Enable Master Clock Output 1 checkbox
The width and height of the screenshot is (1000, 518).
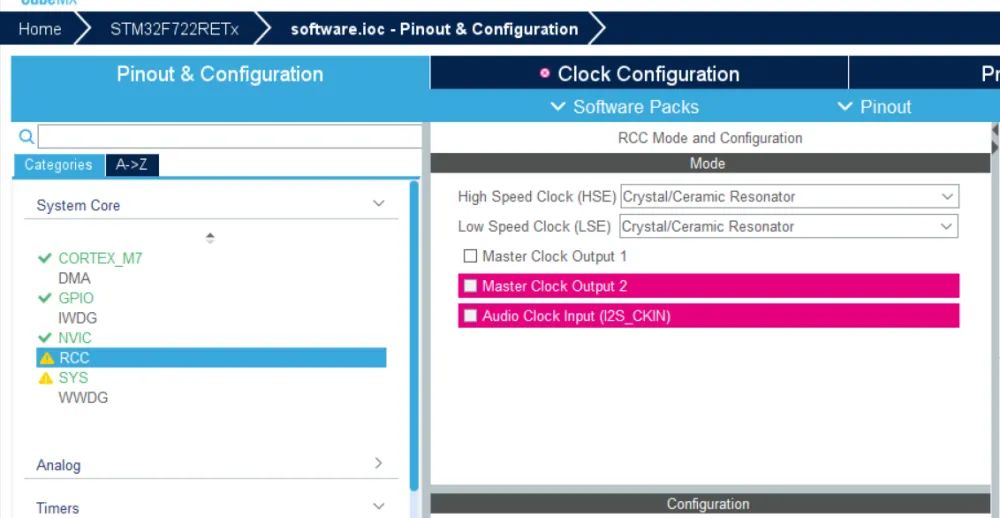[x=470, y=256]
